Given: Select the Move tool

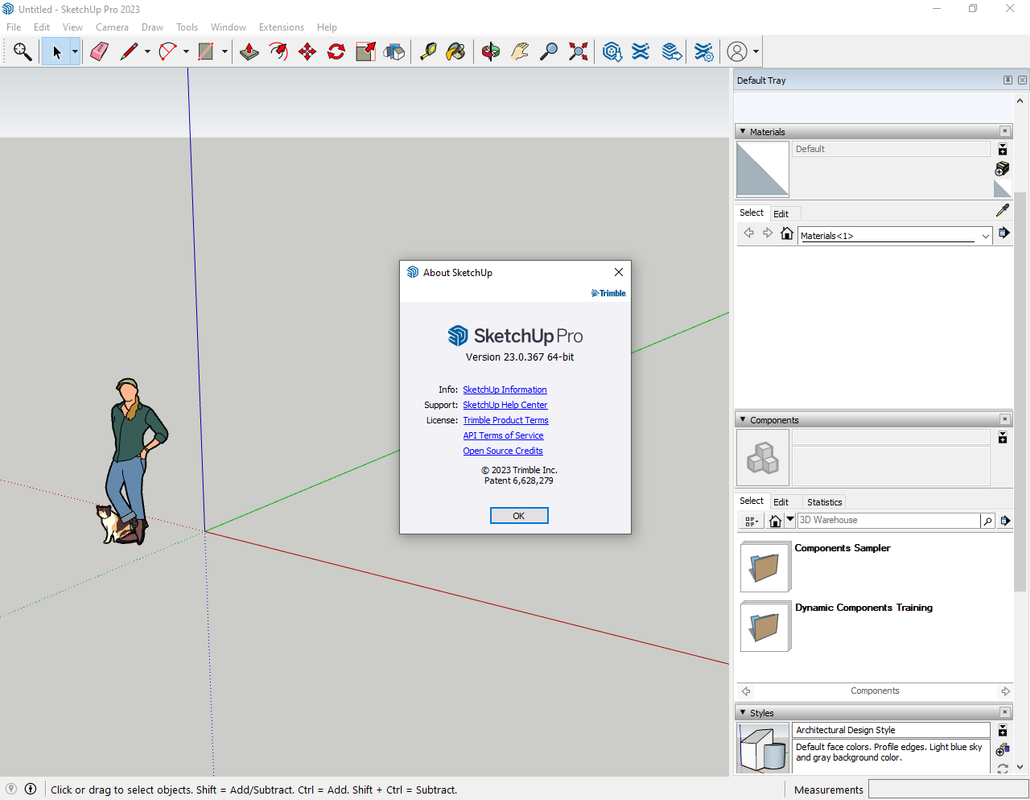Looking at the screenshot, I should 307,52.
